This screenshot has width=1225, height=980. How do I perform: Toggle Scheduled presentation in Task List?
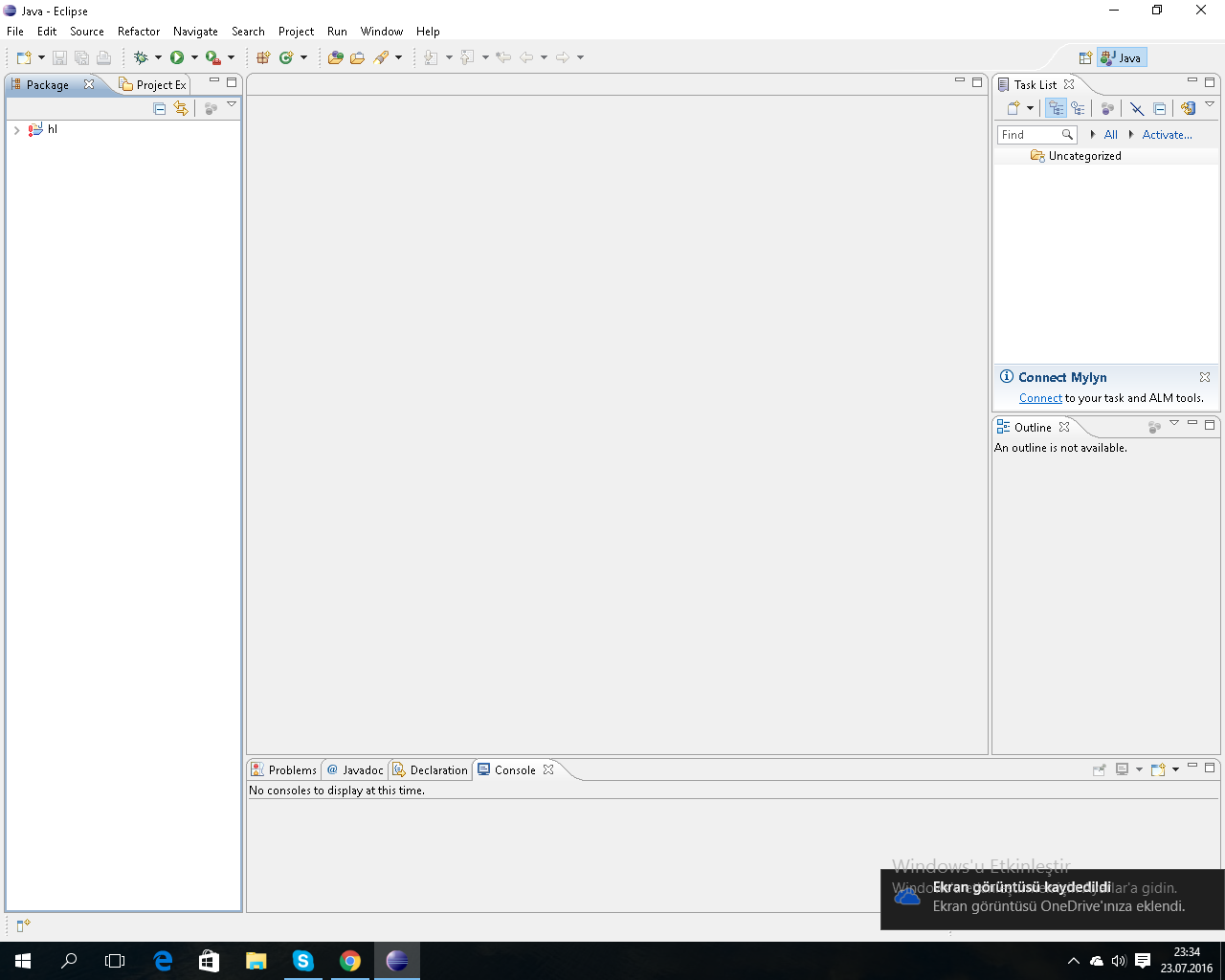[x=1078, y=108]
